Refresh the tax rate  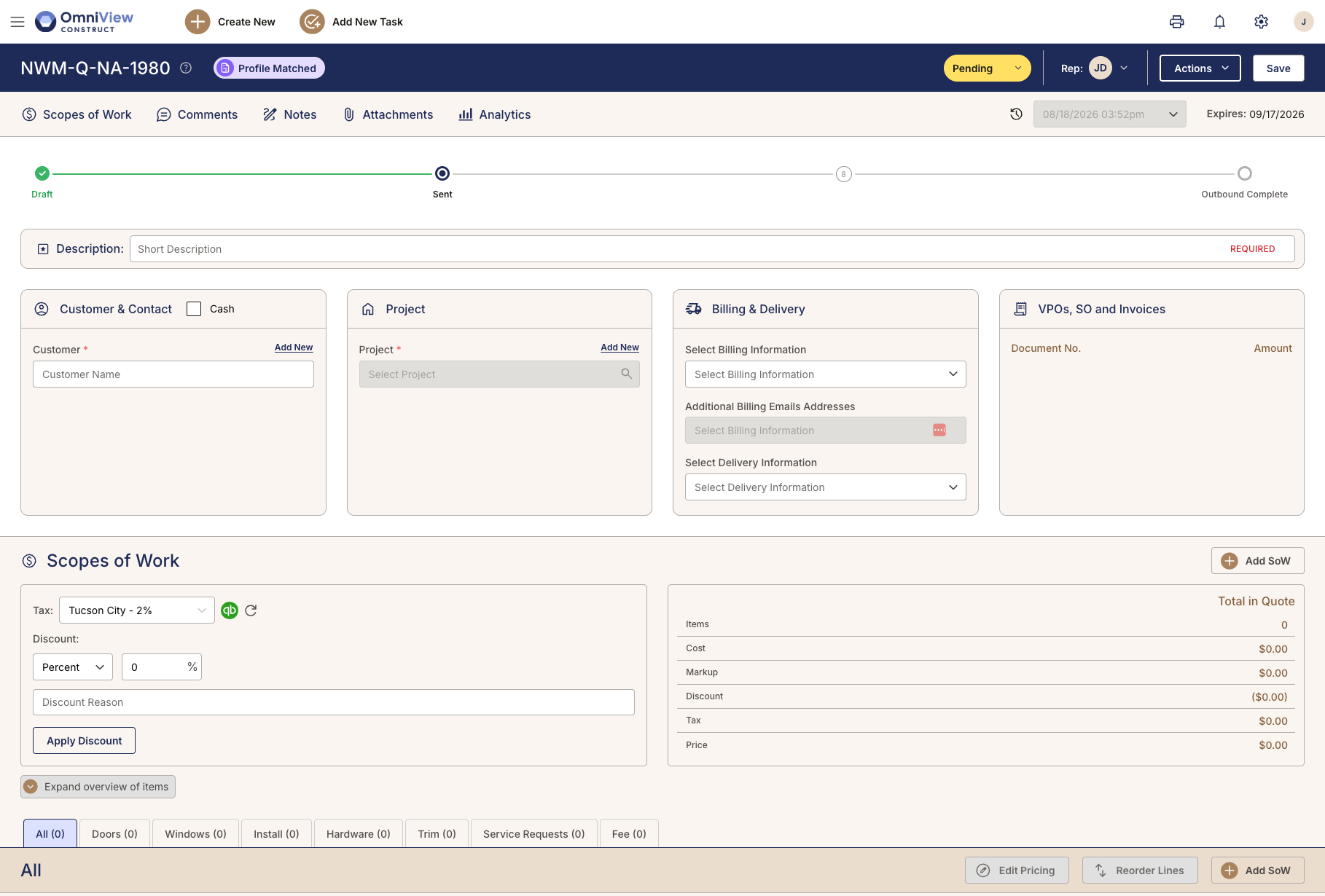coord(251,610)
